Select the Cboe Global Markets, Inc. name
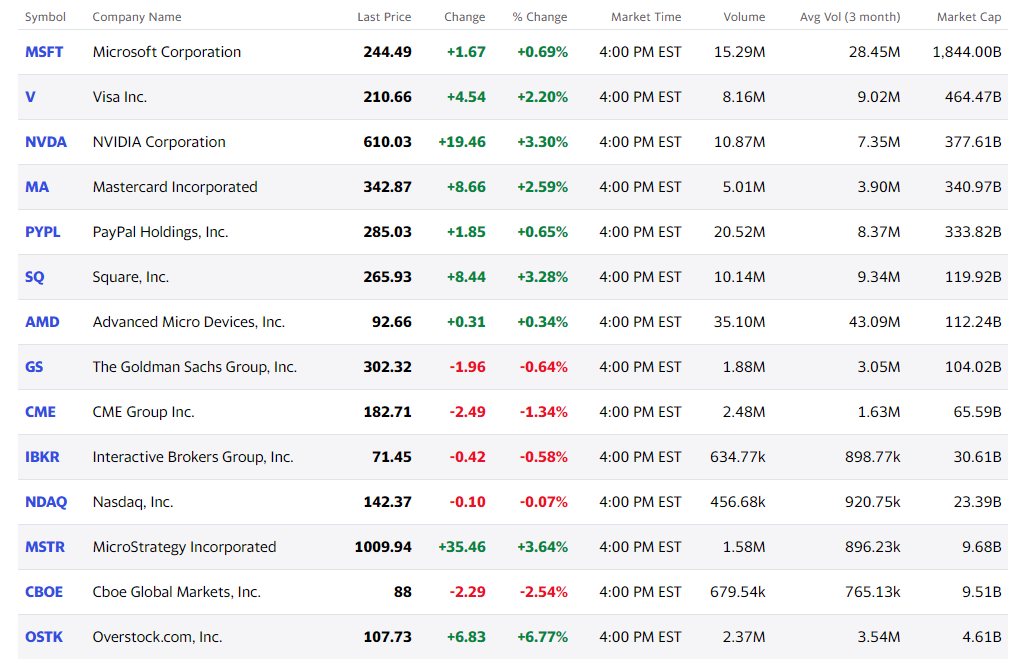1029x667 pixels. pos(177,592)
